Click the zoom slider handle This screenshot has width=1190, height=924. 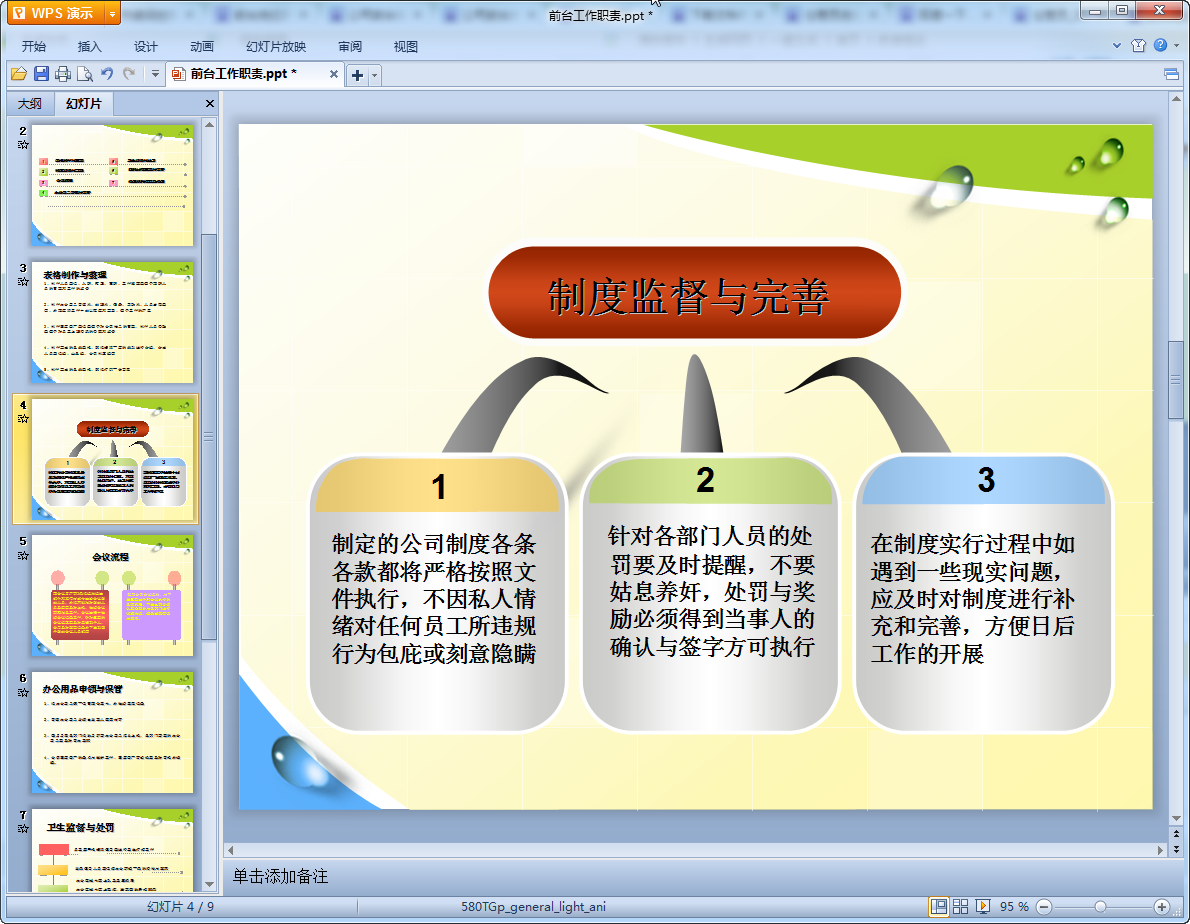(x=1100, y=906)
